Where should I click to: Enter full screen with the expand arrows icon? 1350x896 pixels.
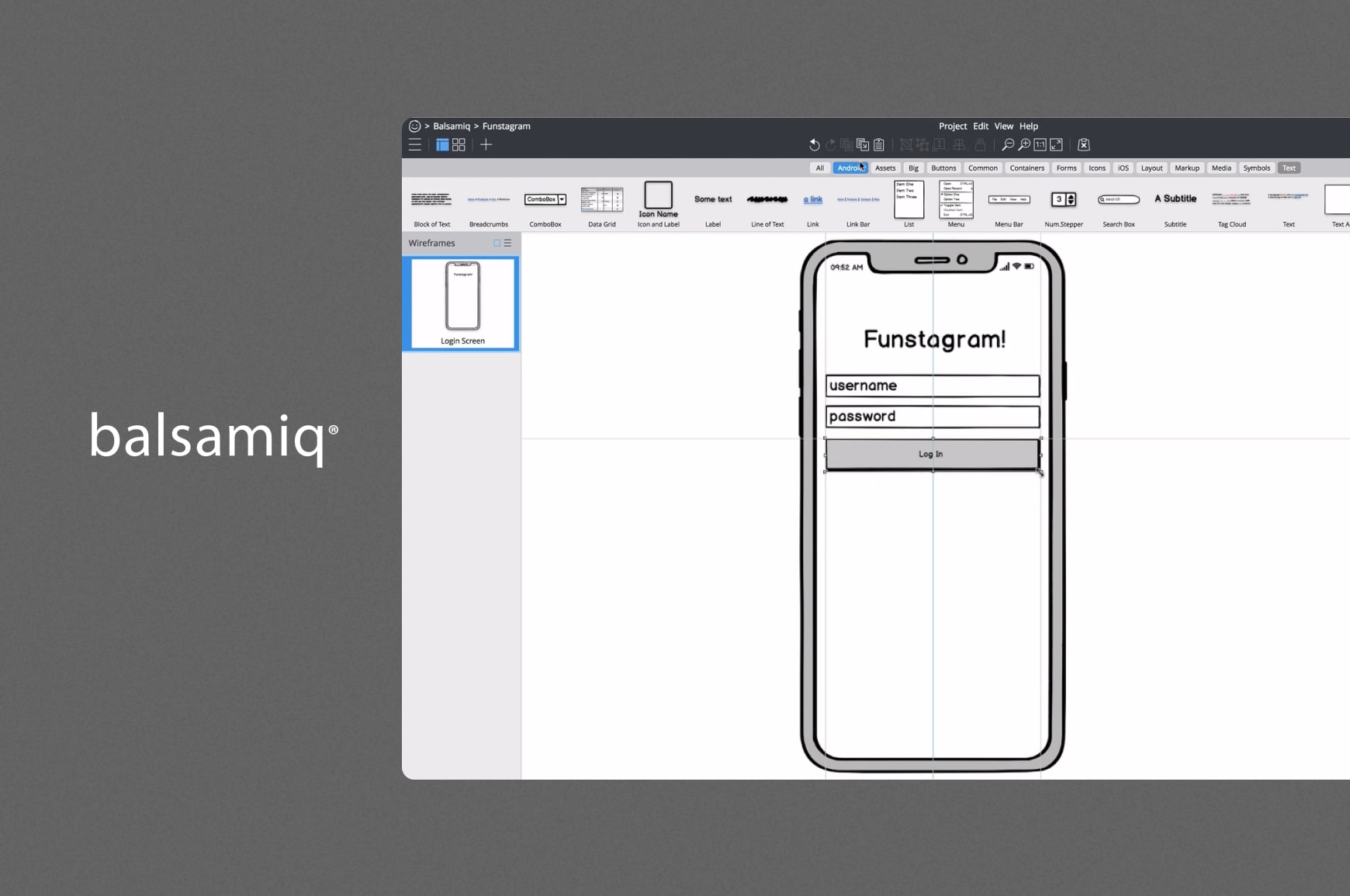click(1056, 145)
